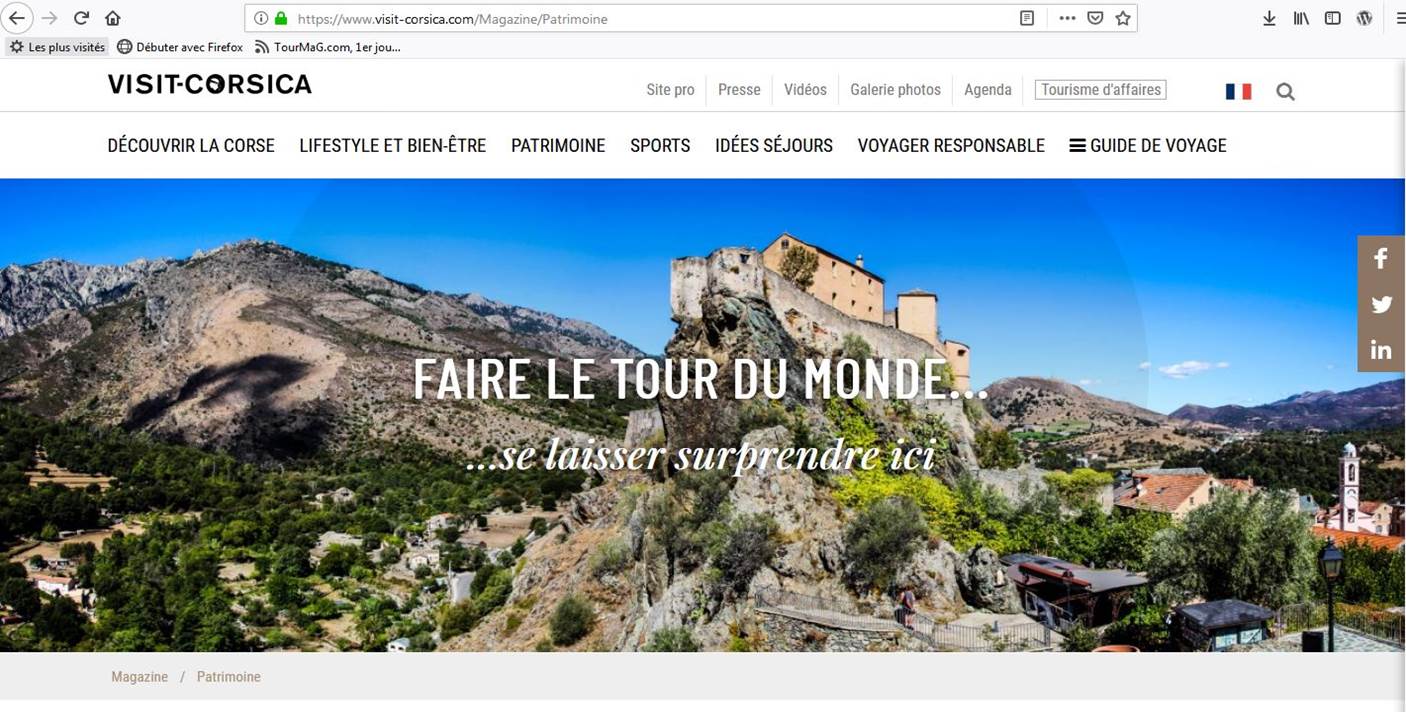1406x712 pixels.
Task: Share the page via Facebook icon
Action: 1381,259
